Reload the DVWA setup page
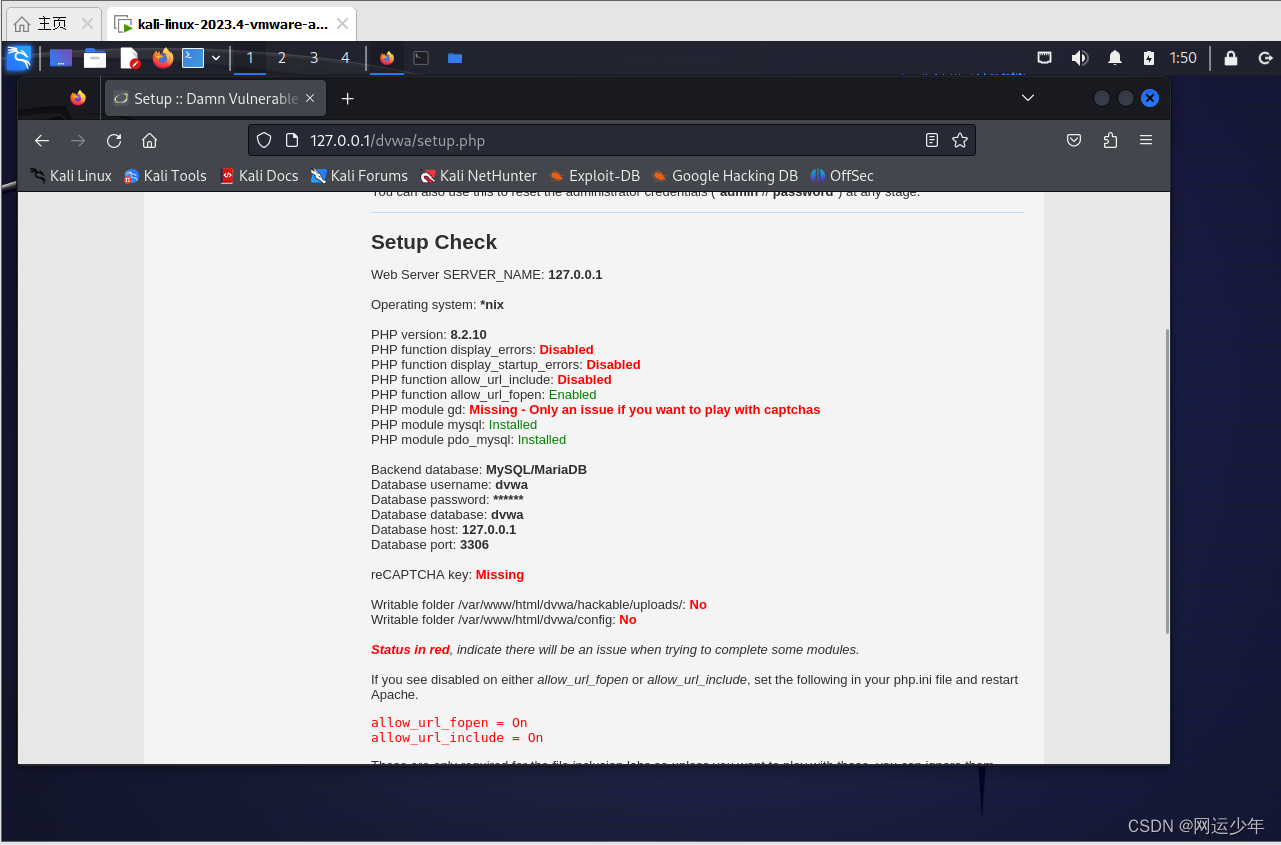The height and width of the screenshot is (845, 1281). tap(114, 140)
